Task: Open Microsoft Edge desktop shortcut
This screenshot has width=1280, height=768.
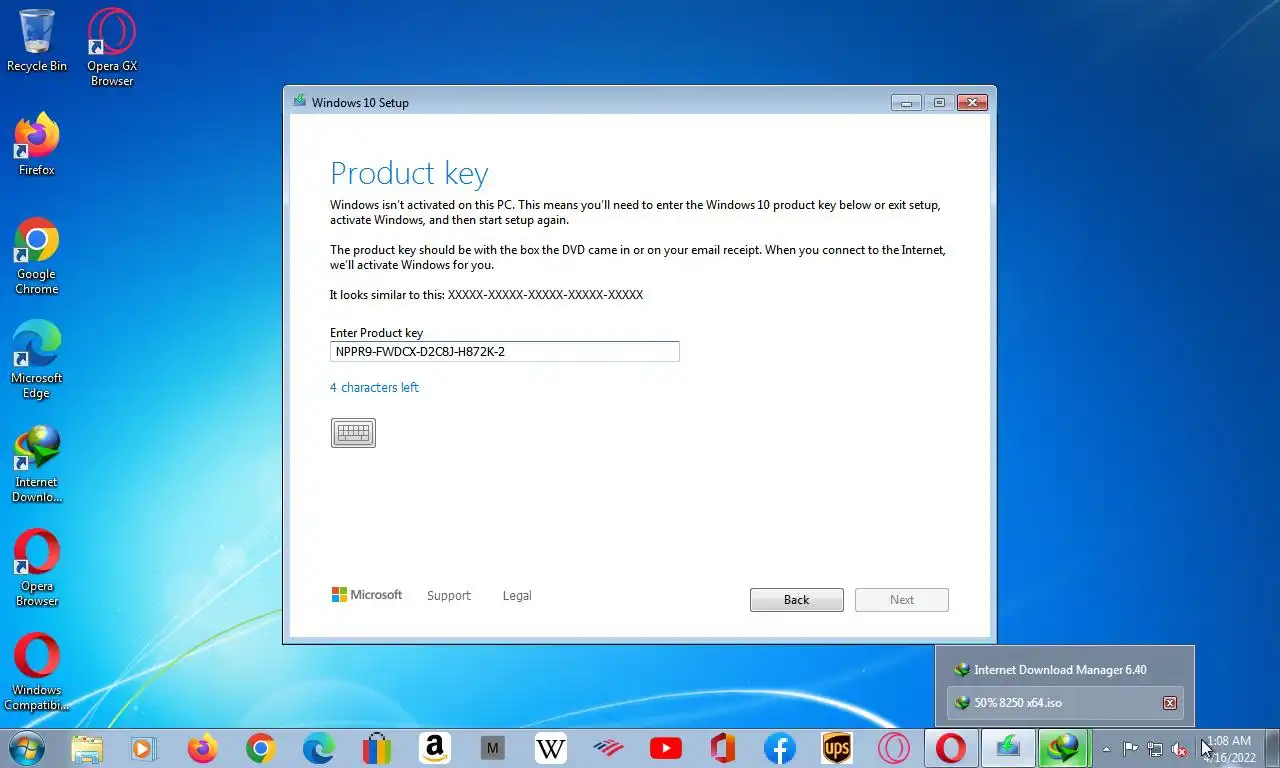Action: [37, 360]
